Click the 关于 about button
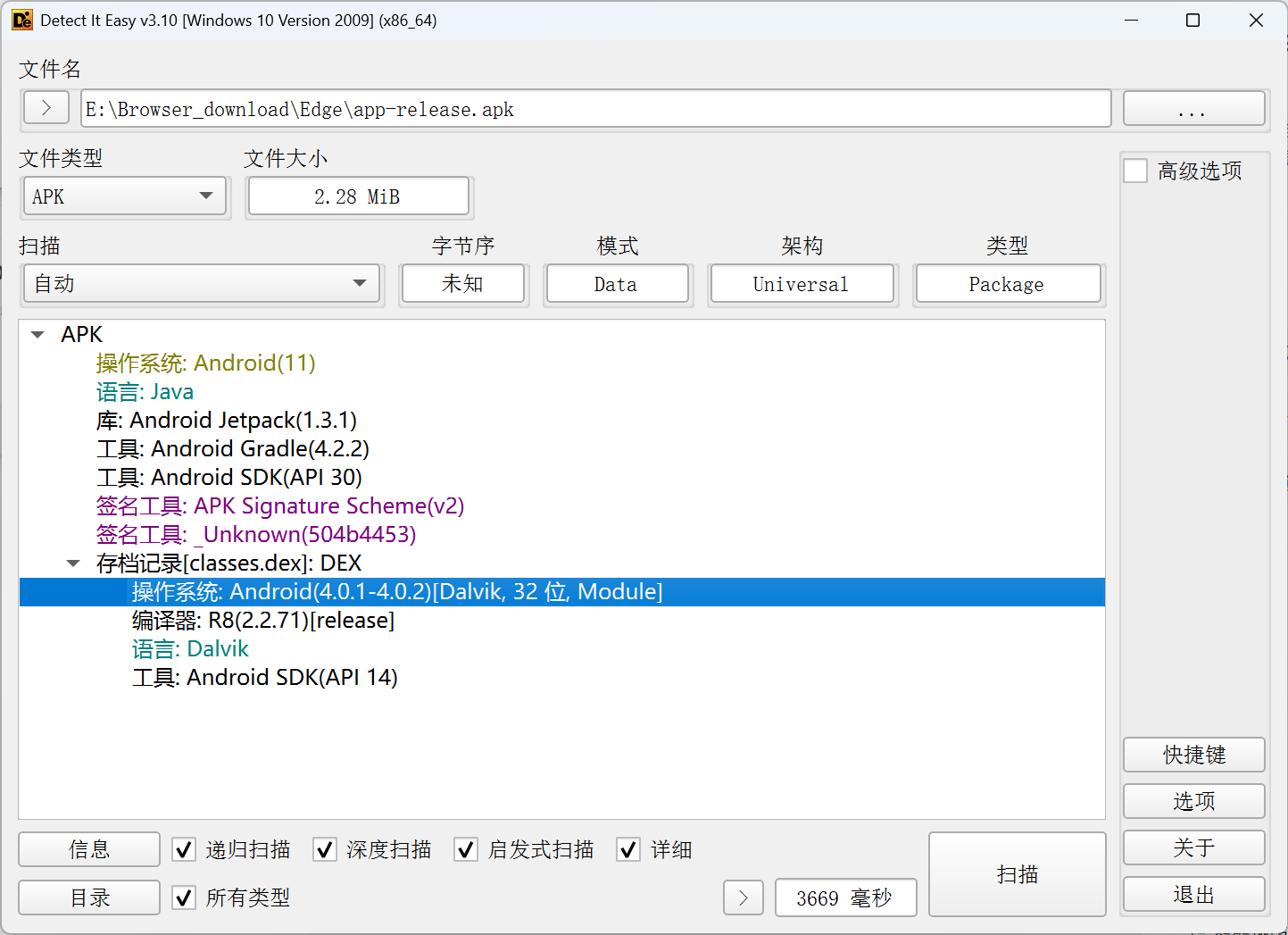 pyautogui.click(x=1194, y=847)
